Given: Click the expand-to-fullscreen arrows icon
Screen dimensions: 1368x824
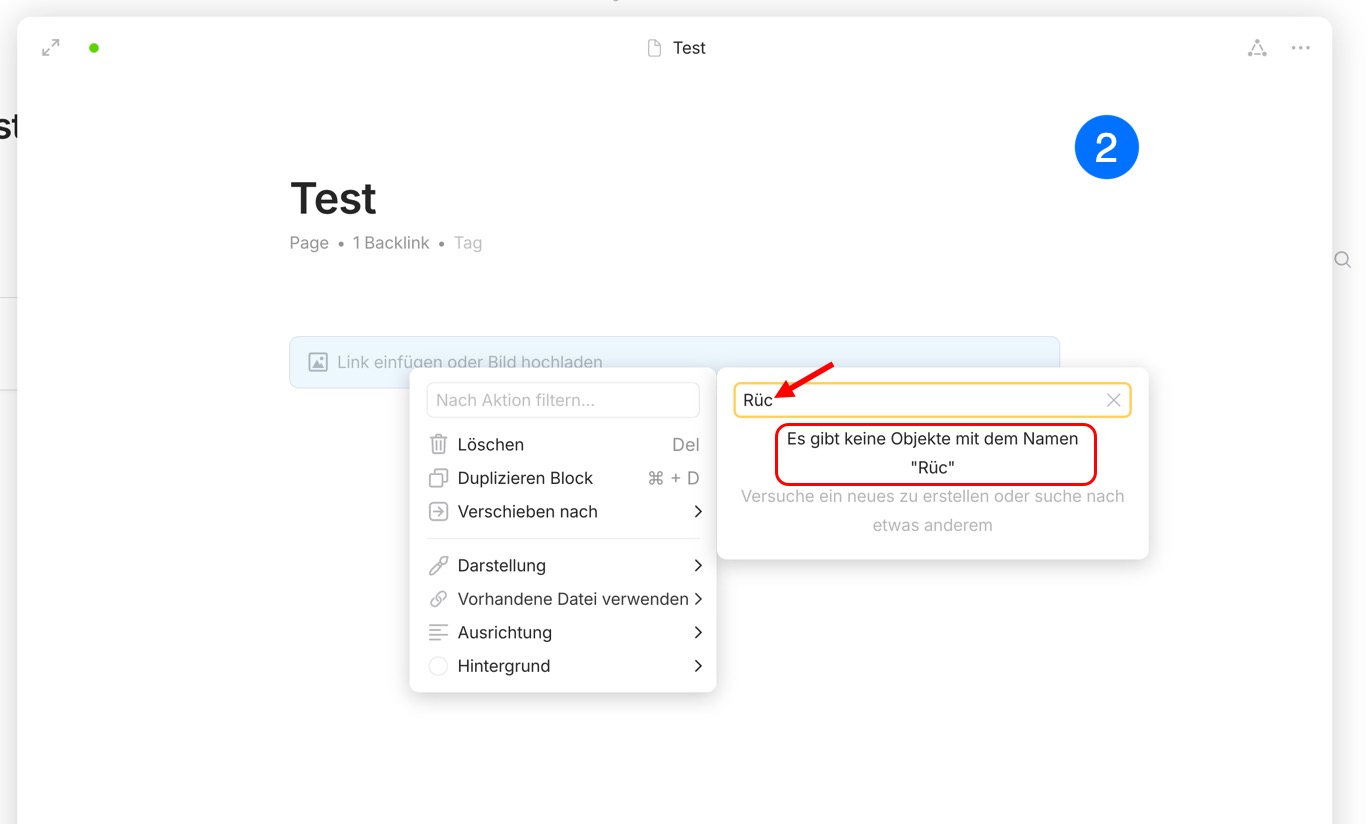Looking at the screenshot, I should [51, 47].
